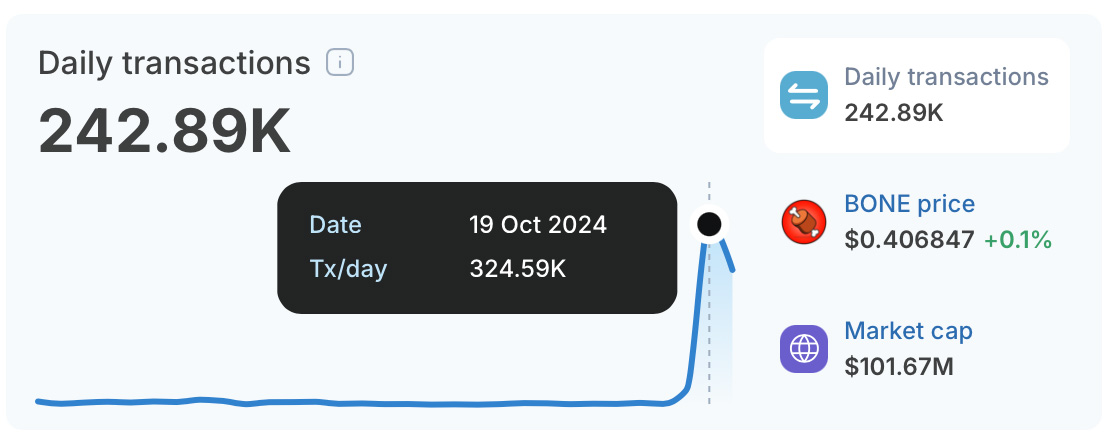Select the Daily transactions card label
The image size is (1116, 444).
pos(947,77)
